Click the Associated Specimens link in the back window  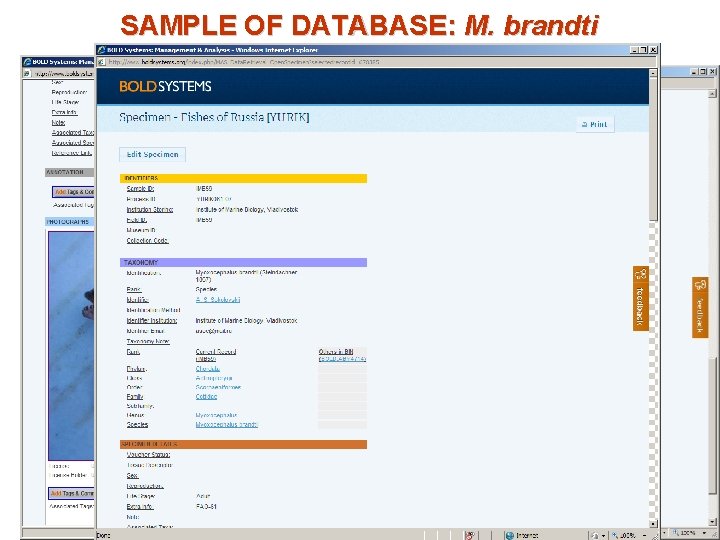pyautogui.click(x=73, y=143)
